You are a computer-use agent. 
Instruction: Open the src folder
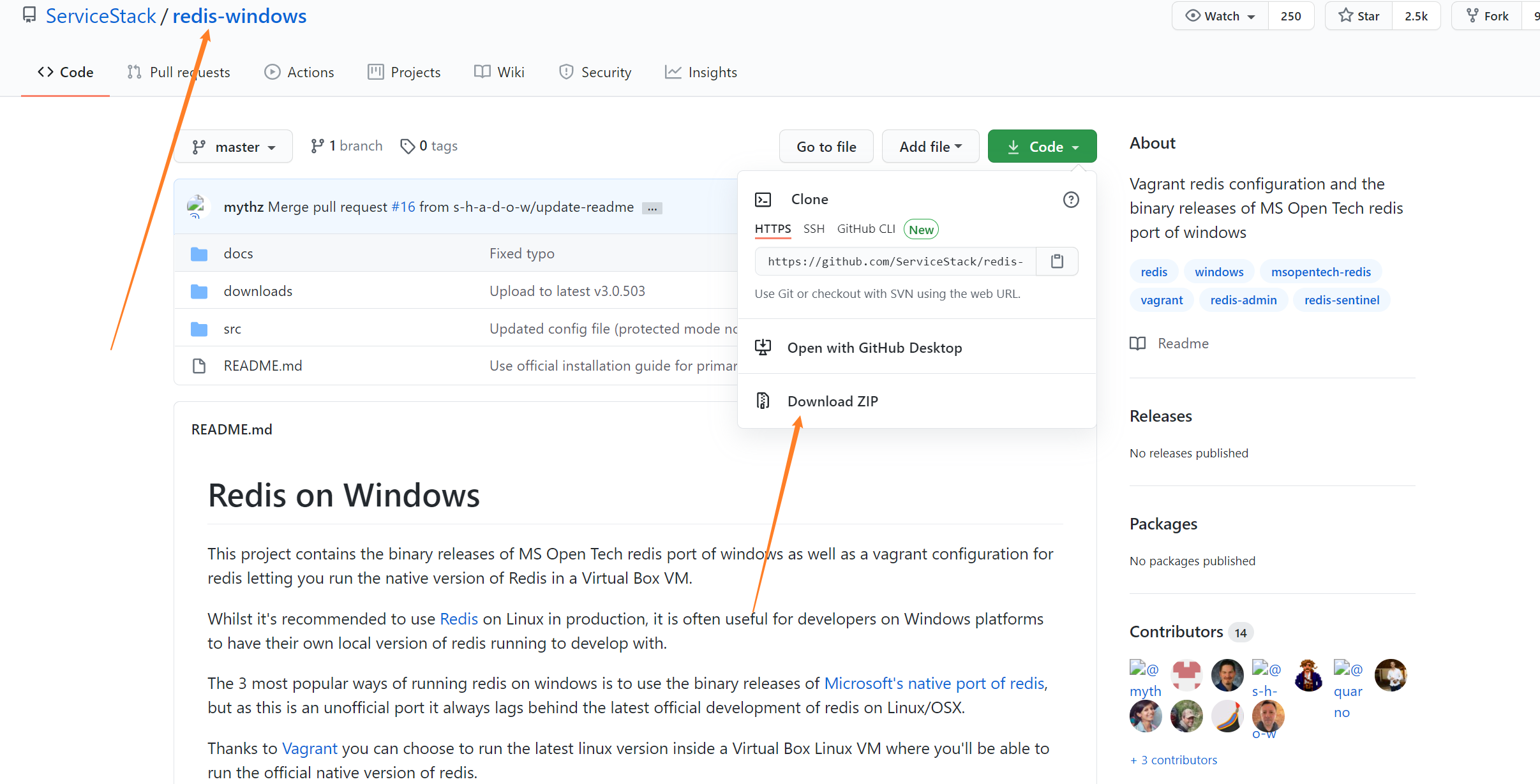point(232,329)
